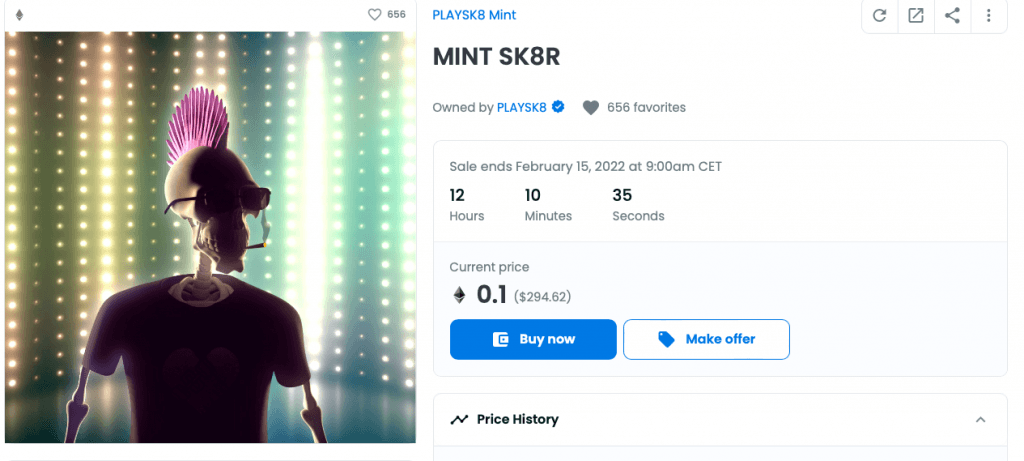This screenshot has width=1024, height=461.
Task: Click the 656 count above the image
Action: click(x=397, y=15)
